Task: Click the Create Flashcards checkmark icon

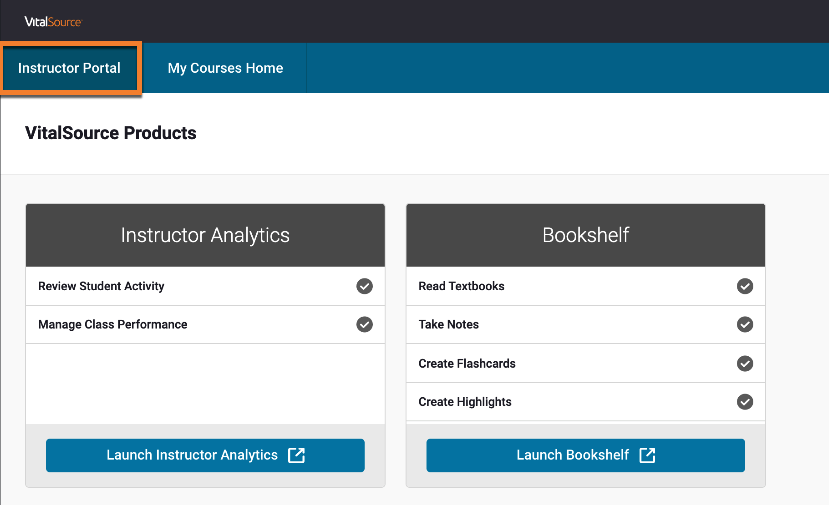Action: click(x=745, y=363)
